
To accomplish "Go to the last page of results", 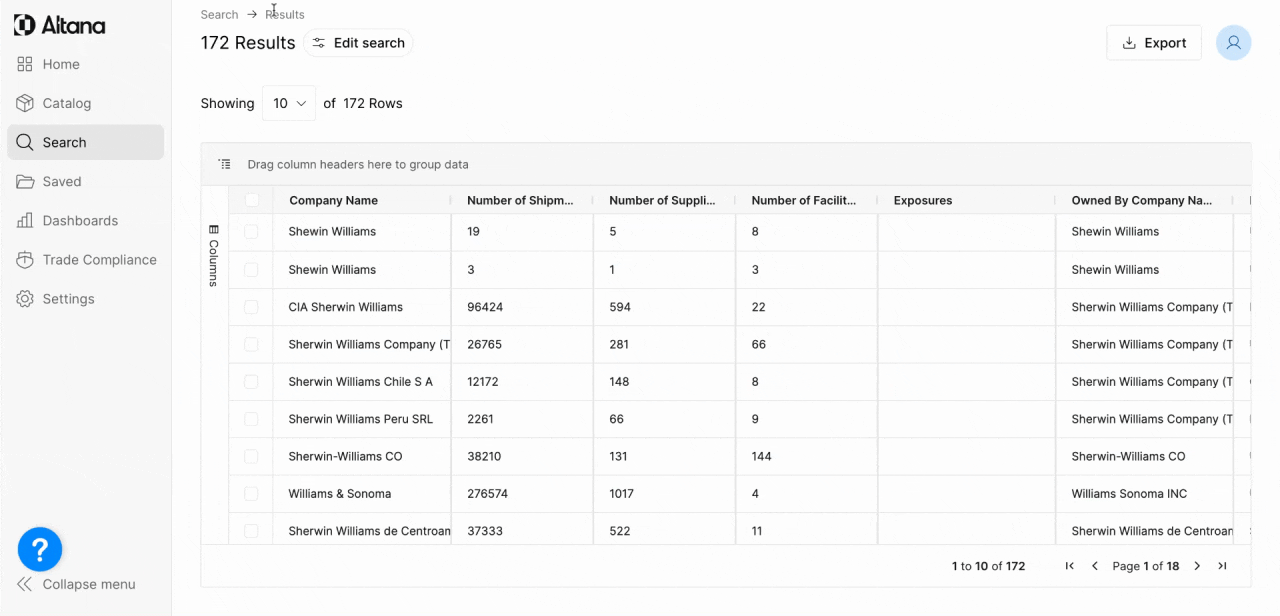I will pyautogui.click(x=1222, y=566).
